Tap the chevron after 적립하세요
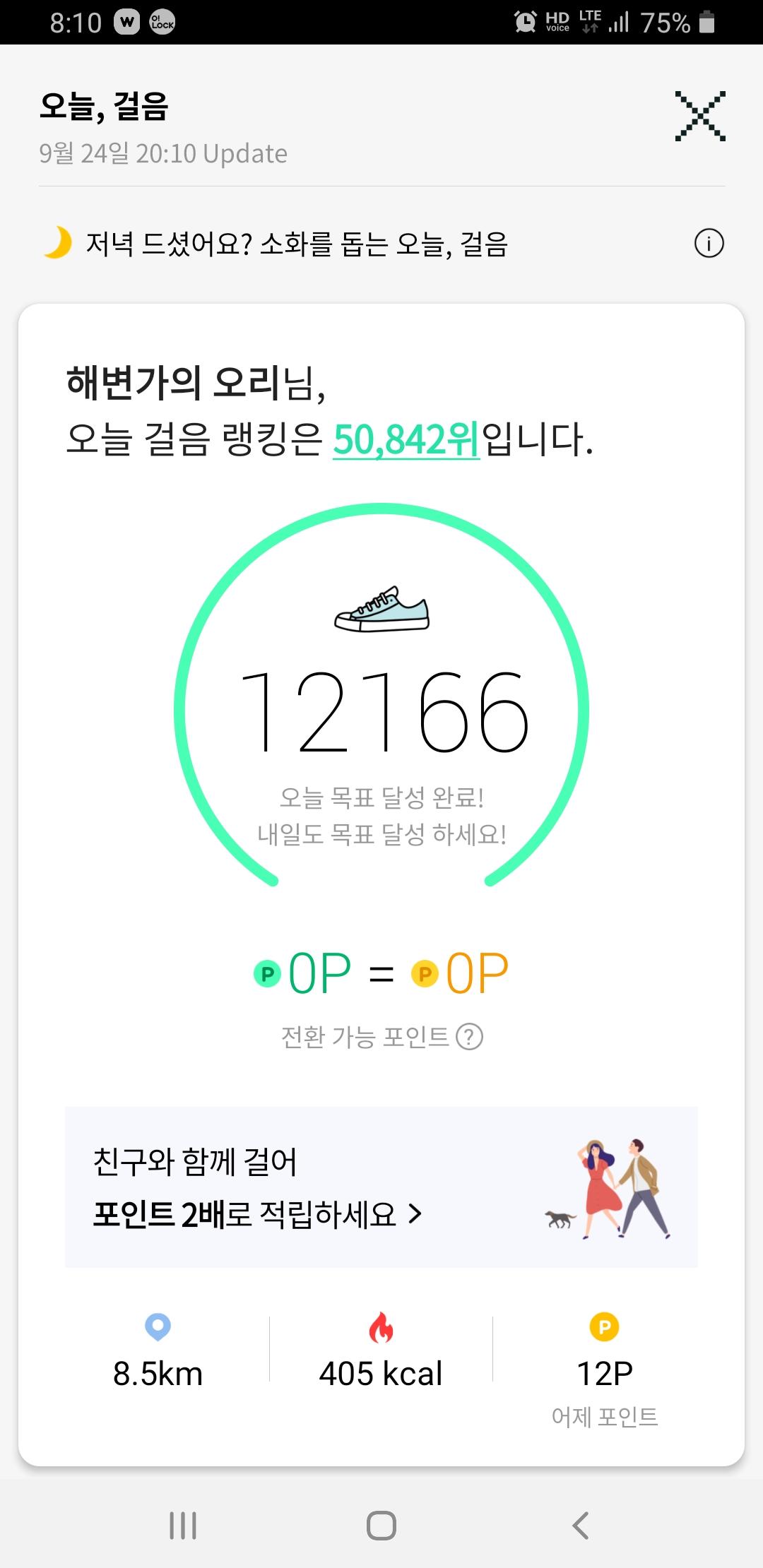 pyautogui.click(x=415, y=1214)
